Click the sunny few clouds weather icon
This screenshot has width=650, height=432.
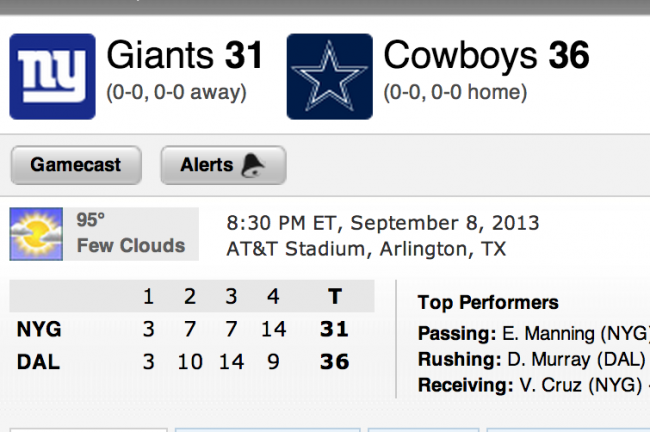[x=36, y=234]
